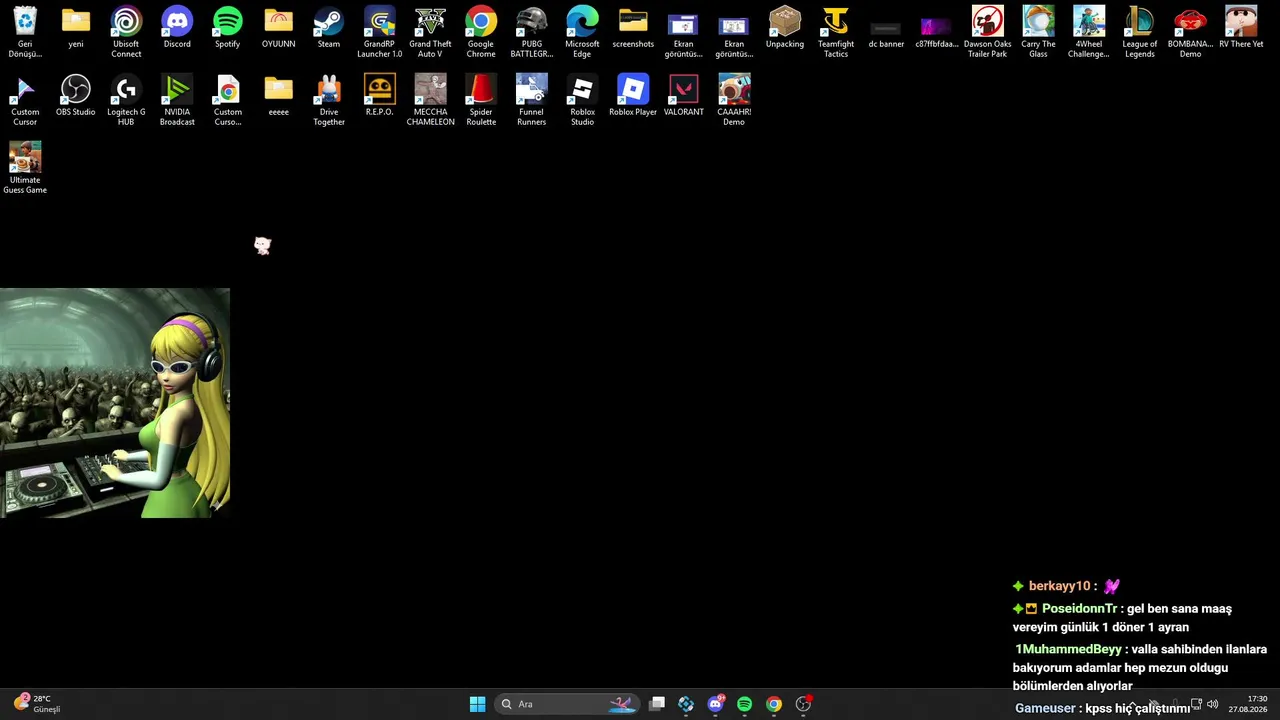Switch to OBS Studio from the taskbar
1280x720 pixels.
pyautogui.click(x=803, y=704)
